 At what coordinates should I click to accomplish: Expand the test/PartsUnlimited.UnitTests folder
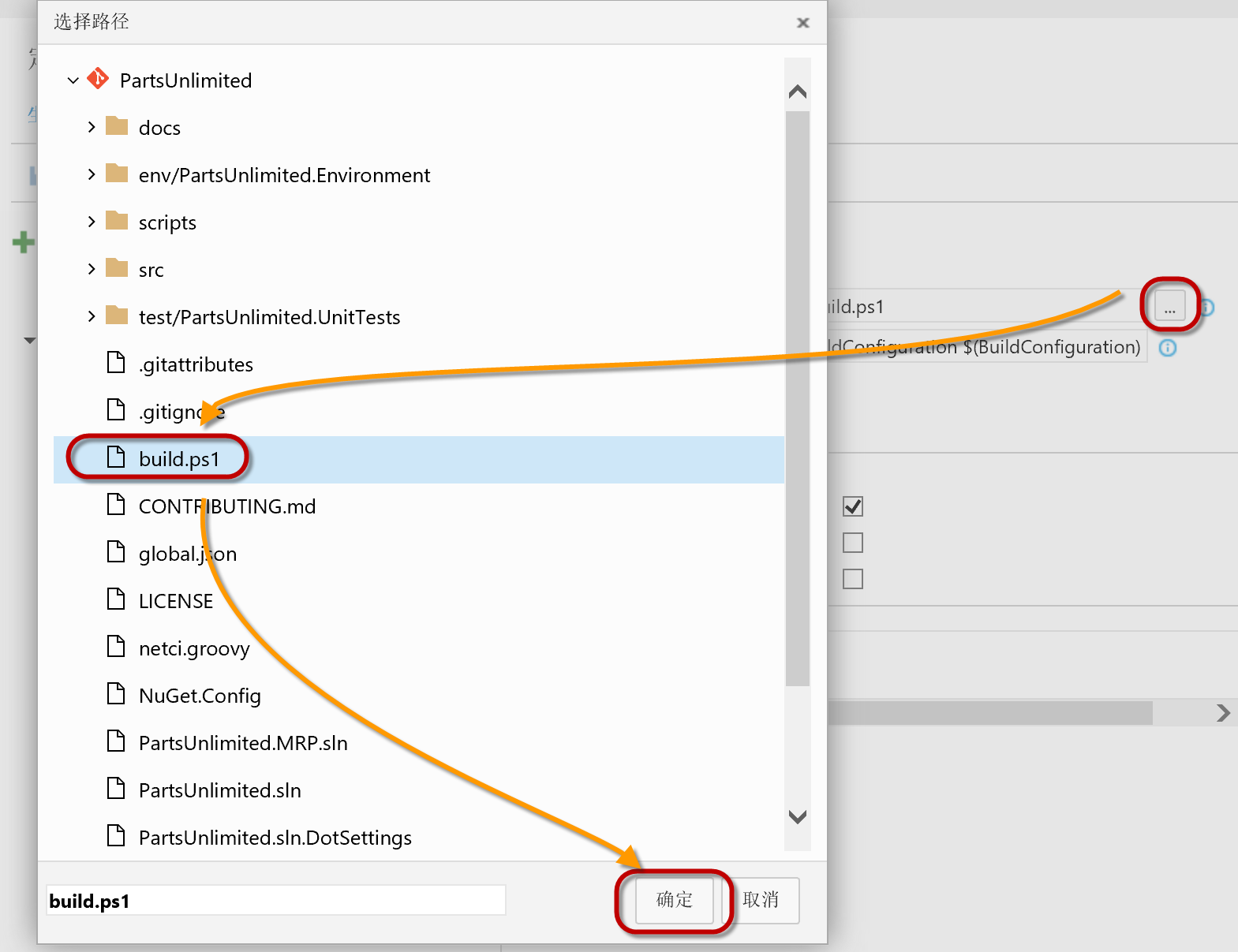[92, 316]
